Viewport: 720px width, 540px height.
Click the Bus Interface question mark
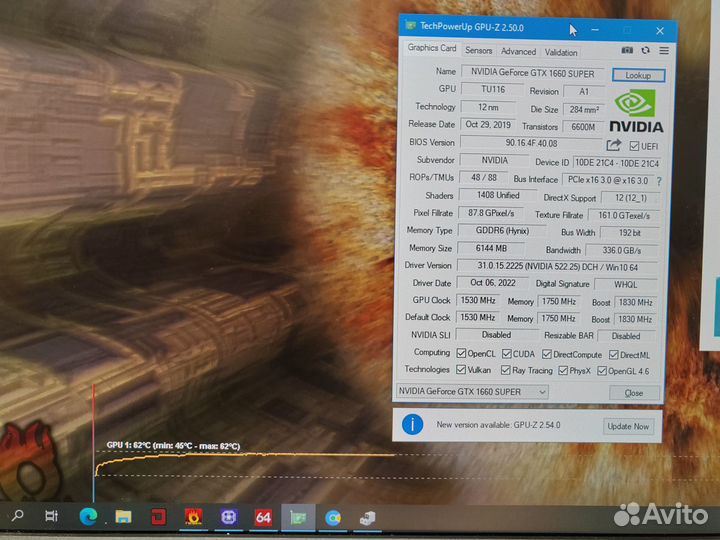click(x=659, y=181)
